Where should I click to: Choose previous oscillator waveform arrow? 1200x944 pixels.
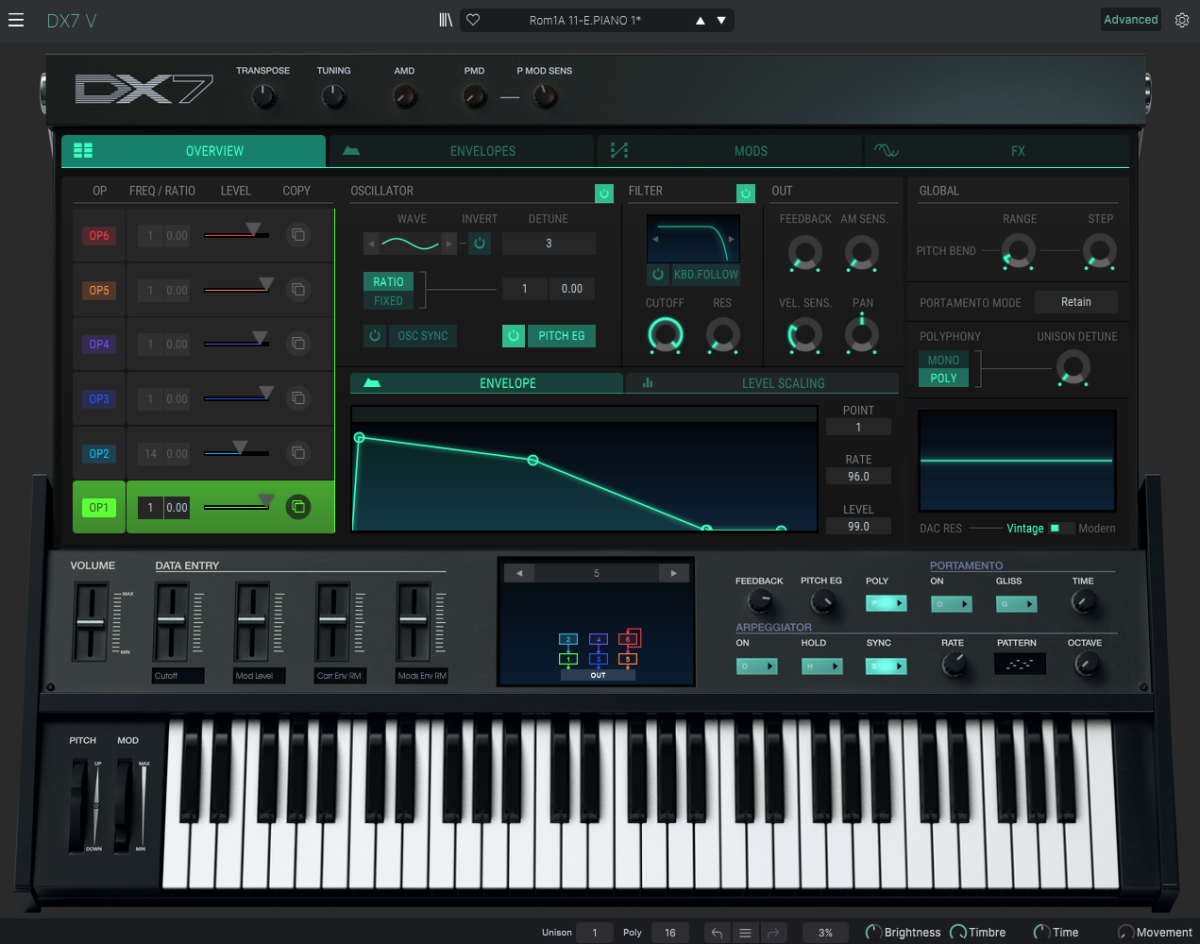click(x=371, y=243)
